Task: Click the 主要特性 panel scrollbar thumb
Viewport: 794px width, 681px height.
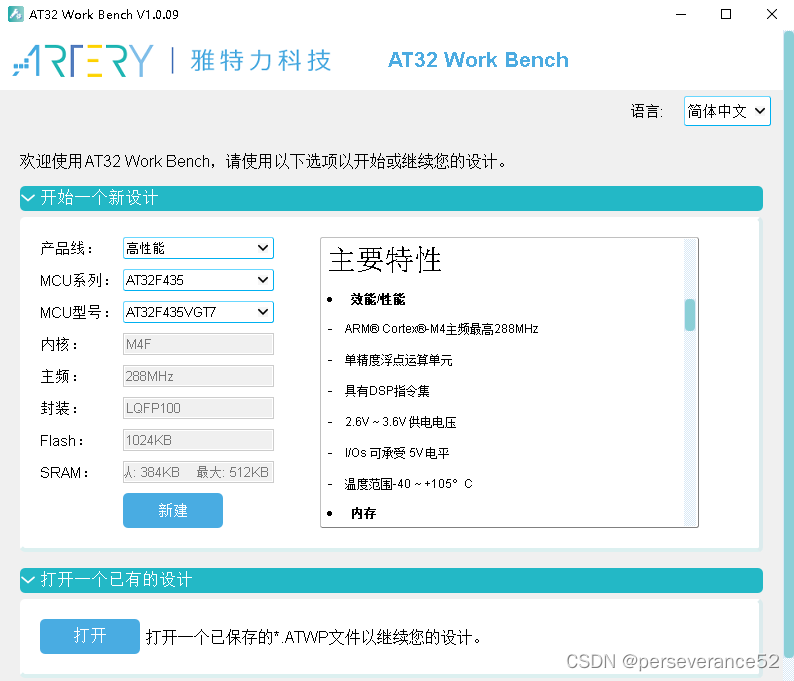Action: (x=690, y=314)
